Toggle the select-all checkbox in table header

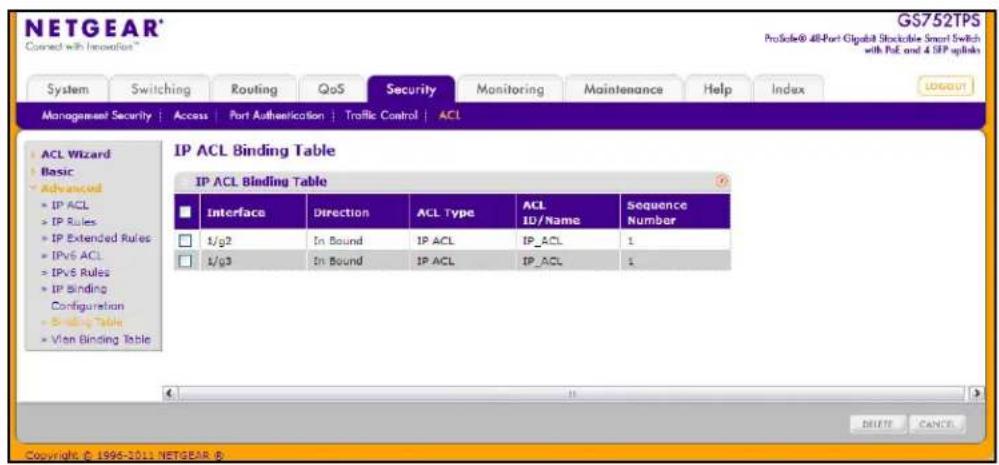click(186, 212)
